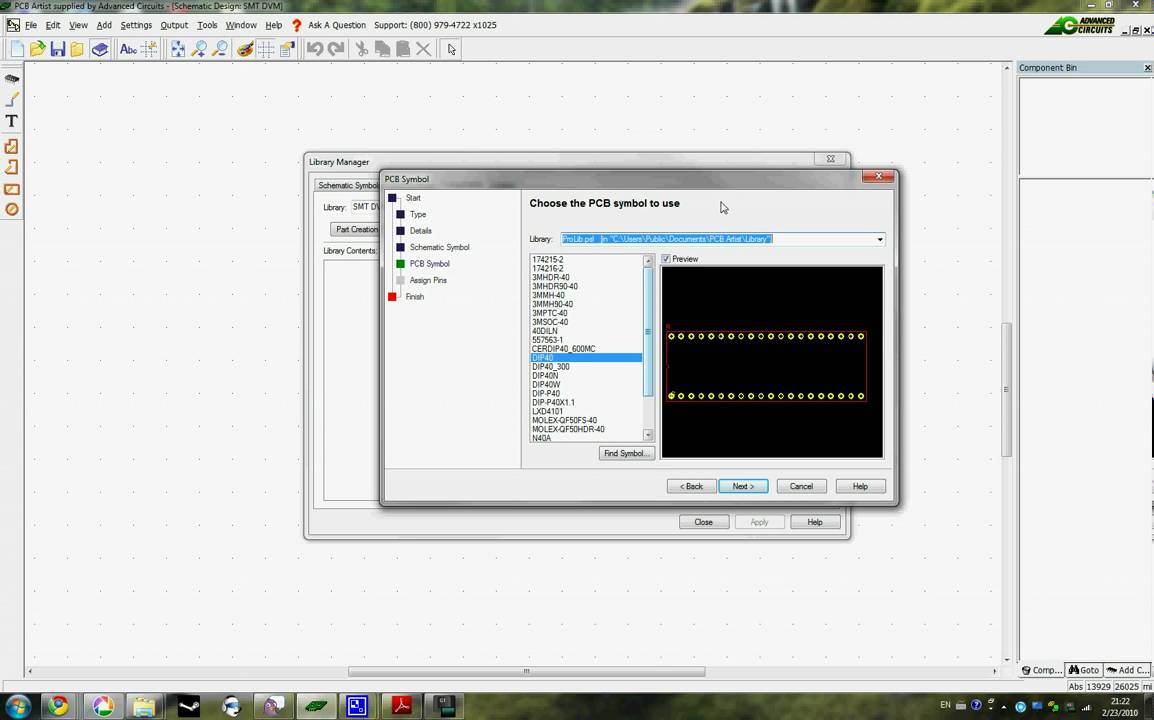Screen dimensions: 1154x720
Task: Open the Settings menu
Action: tap(136, 25)
